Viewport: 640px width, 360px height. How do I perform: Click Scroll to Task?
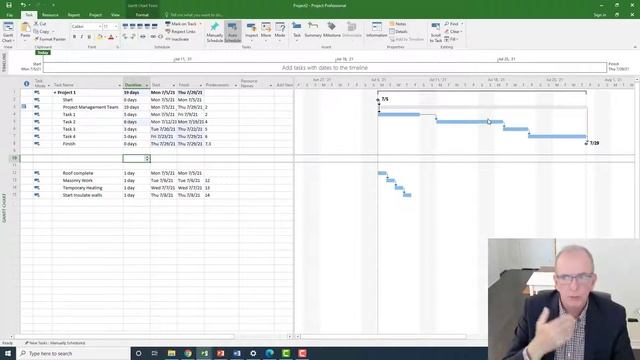pyautogui.click(x=436, y=32)
